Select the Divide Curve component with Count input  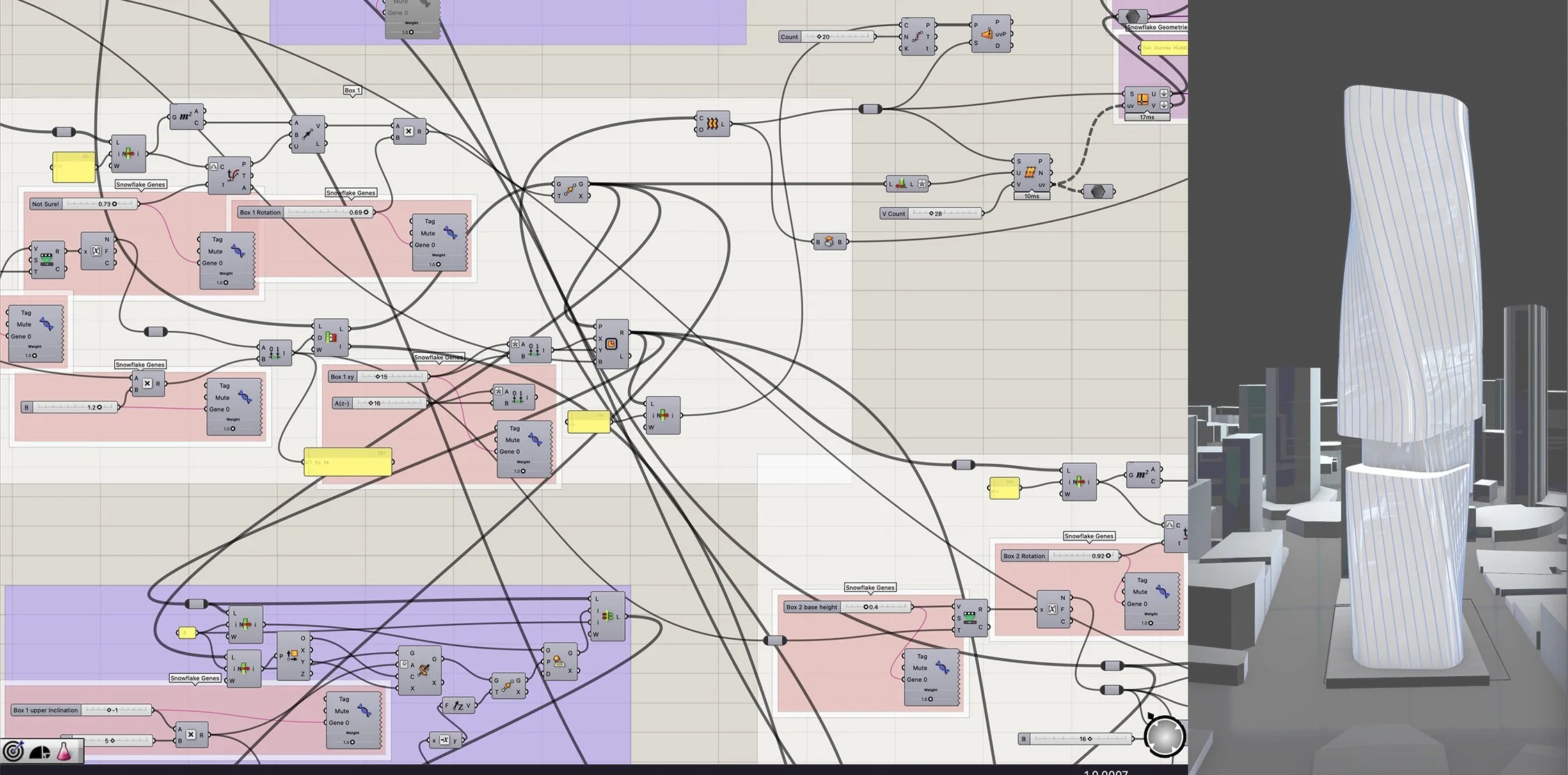coord(917,37)
